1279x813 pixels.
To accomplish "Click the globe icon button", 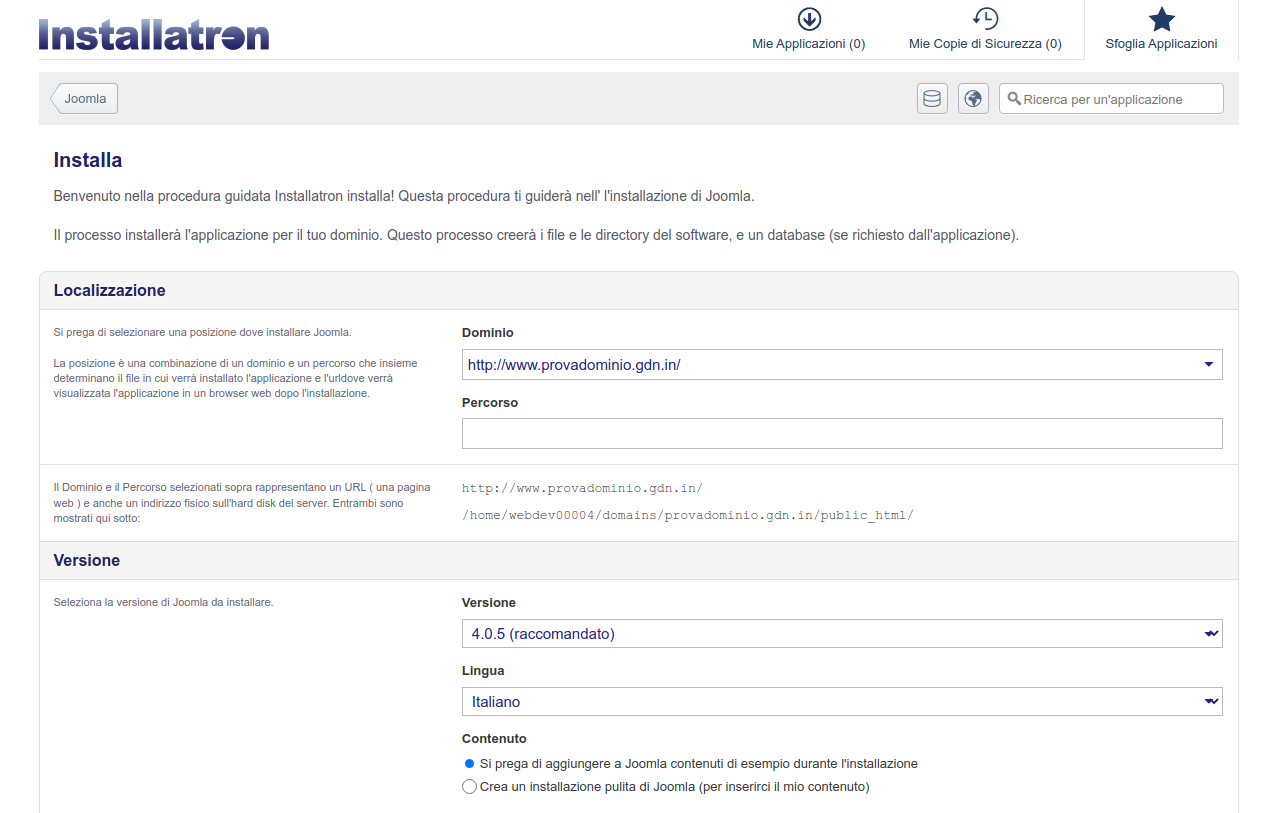I will [973, 98].
